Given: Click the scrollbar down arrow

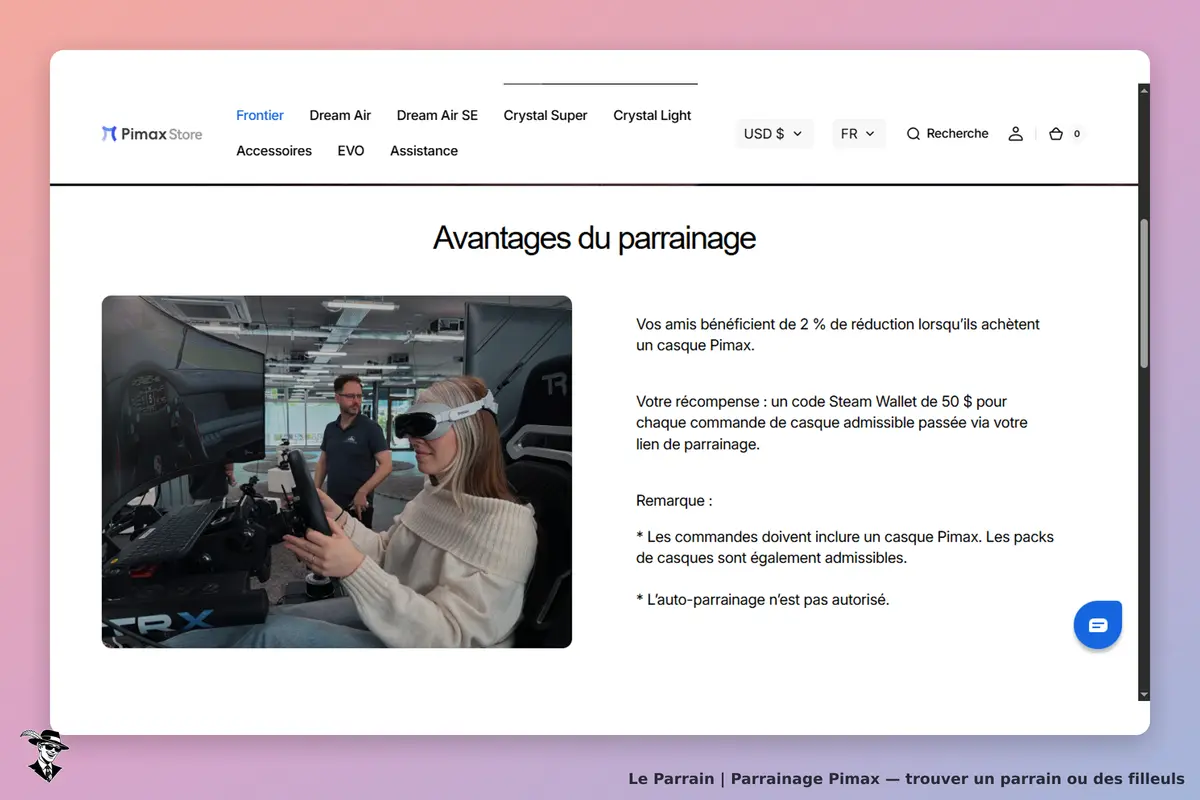Looking at the screenshot, I should 1144,694.
